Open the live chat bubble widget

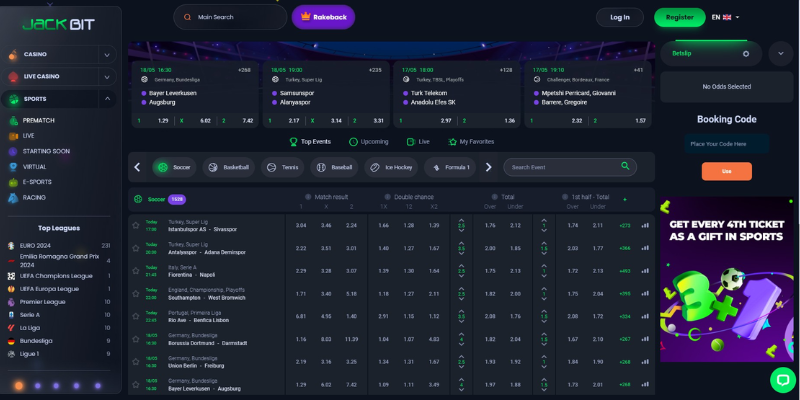[x=781, y=380]
